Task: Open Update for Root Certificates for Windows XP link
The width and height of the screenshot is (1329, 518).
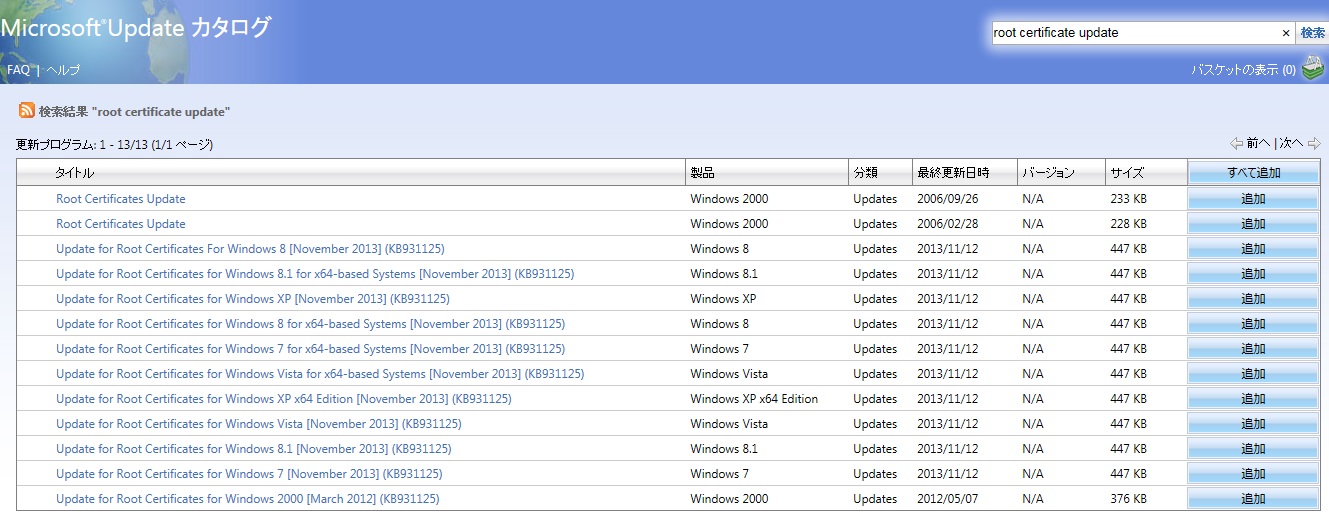Action: [253, 299]
